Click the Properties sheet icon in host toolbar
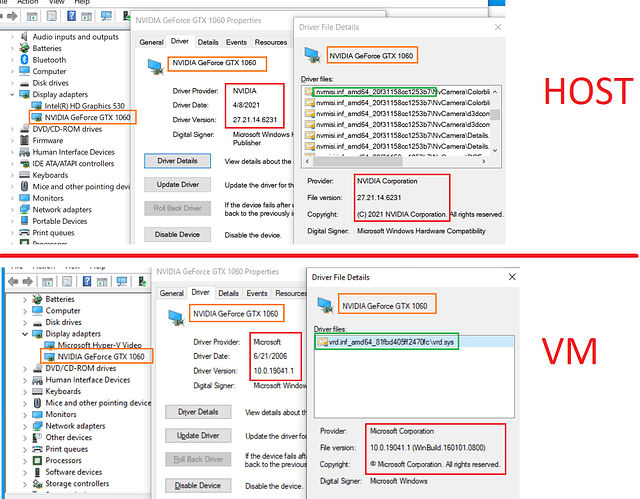 point(51,16)
